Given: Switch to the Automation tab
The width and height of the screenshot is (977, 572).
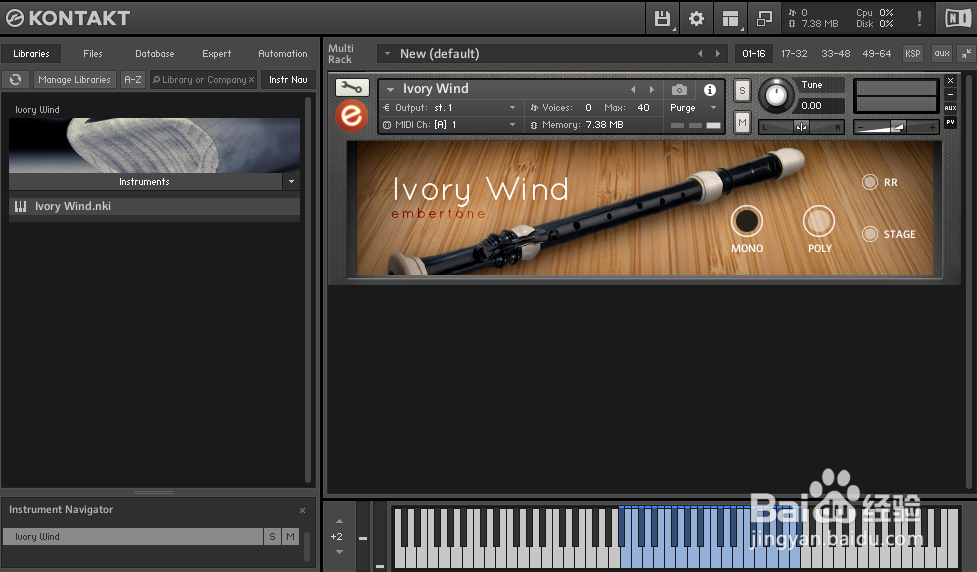Looking at the screenshot, I should click(283, 54).
